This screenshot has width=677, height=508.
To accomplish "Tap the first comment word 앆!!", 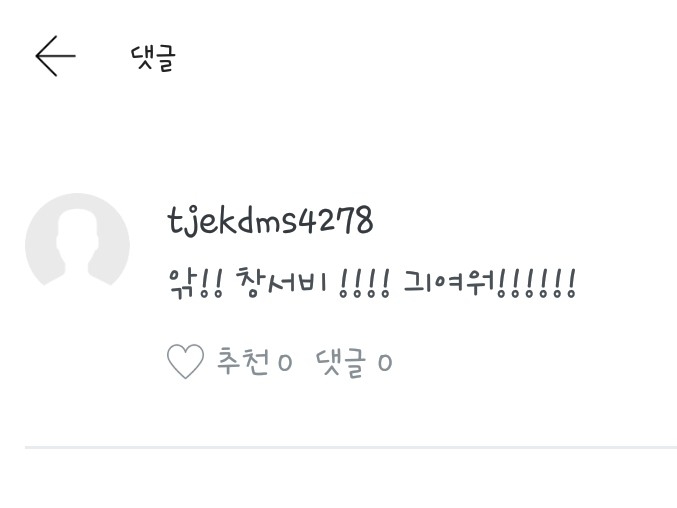I will (195, 284).
